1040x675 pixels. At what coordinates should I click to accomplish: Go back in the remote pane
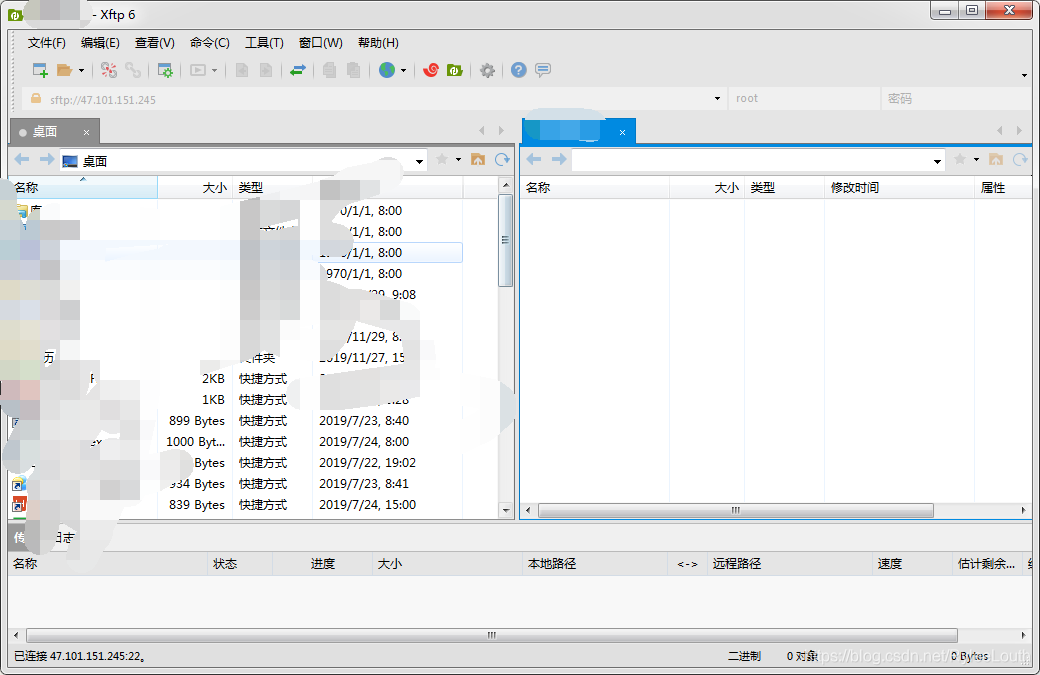534,159
